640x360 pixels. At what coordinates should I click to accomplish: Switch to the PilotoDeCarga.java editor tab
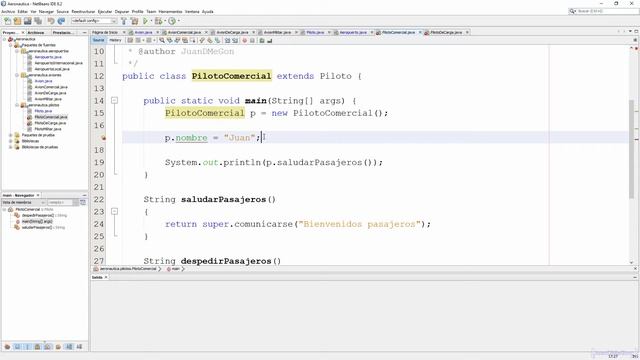[x=446, y=32]
